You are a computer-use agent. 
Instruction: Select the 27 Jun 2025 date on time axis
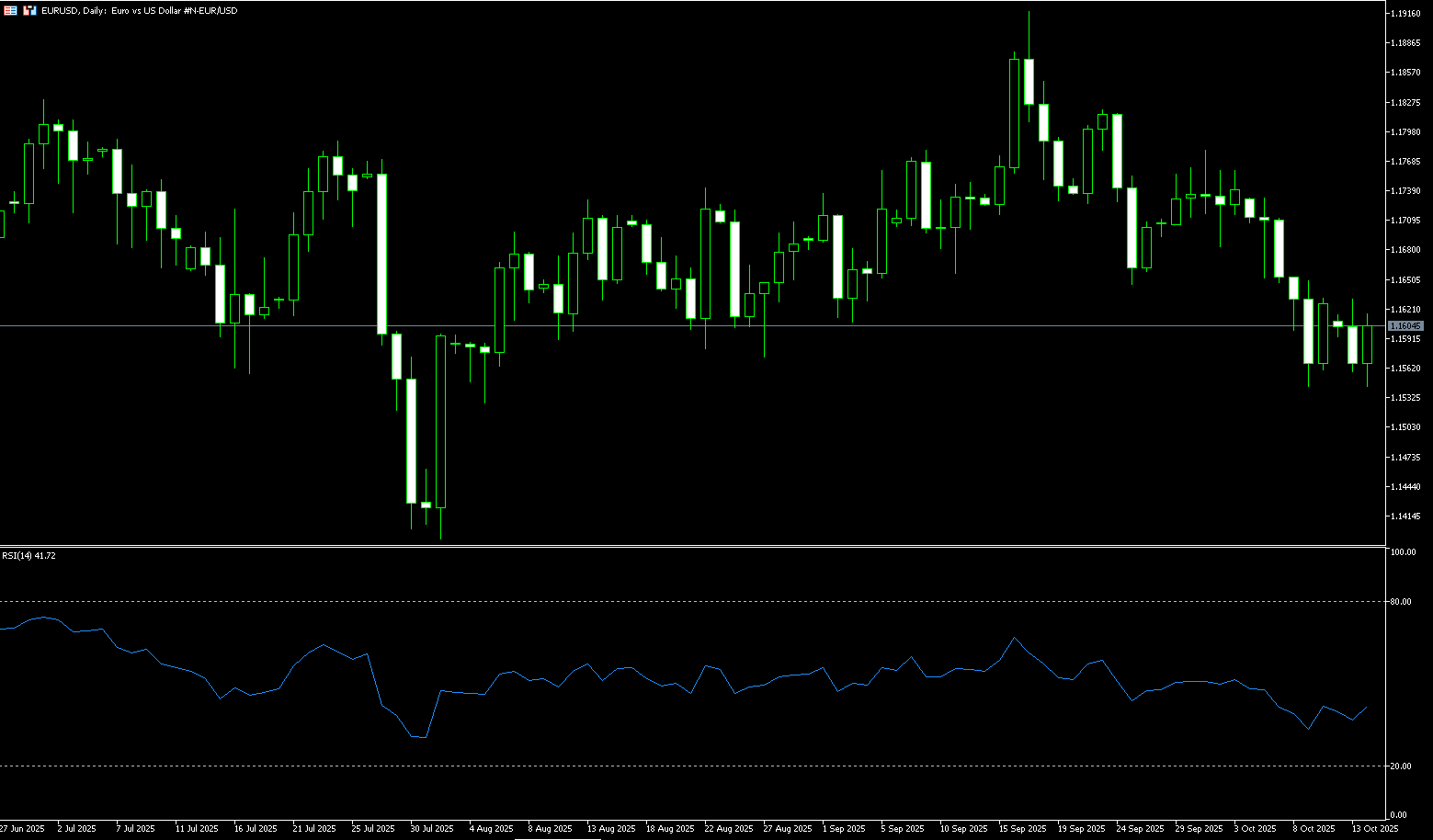coord(22,829)
